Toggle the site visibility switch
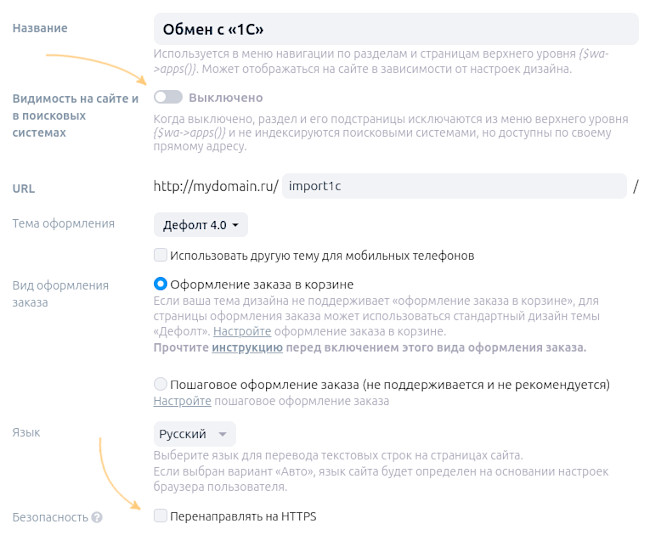This screenshot has width=650, height=541. (168, 98)
